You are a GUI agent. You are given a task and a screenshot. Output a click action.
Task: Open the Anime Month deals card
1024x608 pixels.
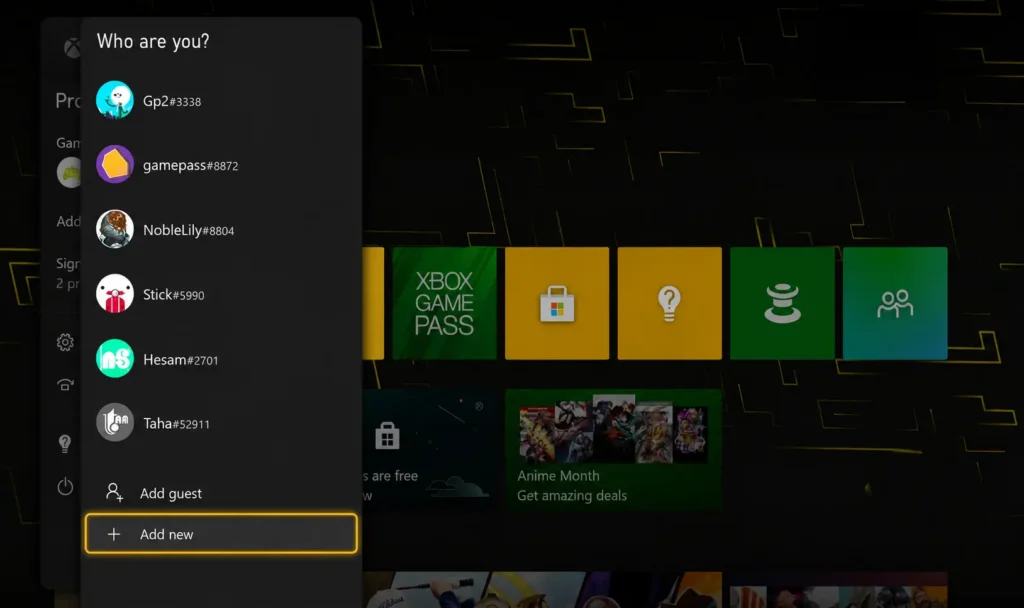click(x=613, y=448)
